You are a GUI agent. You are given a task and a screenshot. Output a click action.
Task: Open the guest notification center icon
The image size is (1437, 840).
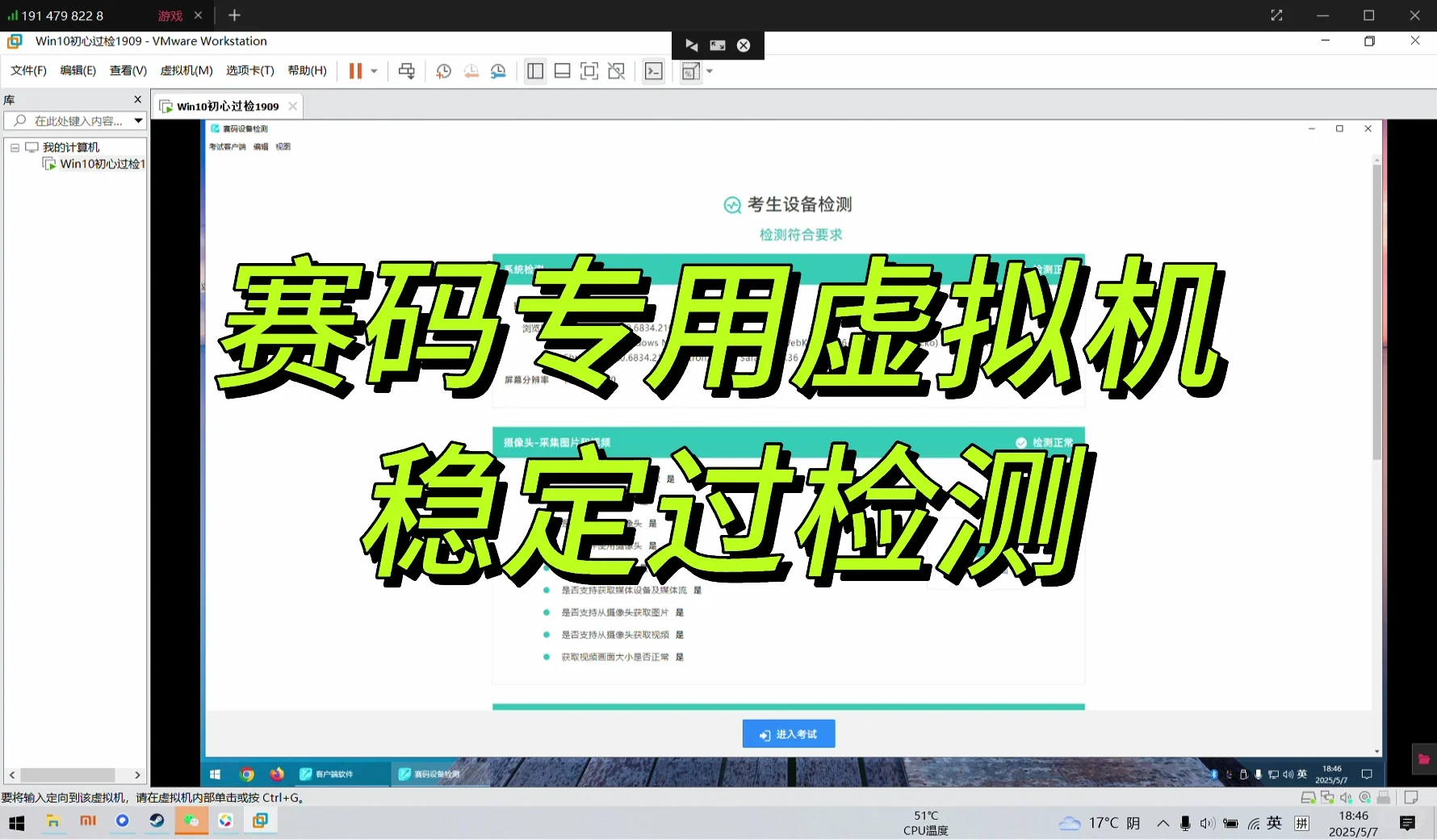1367,774
